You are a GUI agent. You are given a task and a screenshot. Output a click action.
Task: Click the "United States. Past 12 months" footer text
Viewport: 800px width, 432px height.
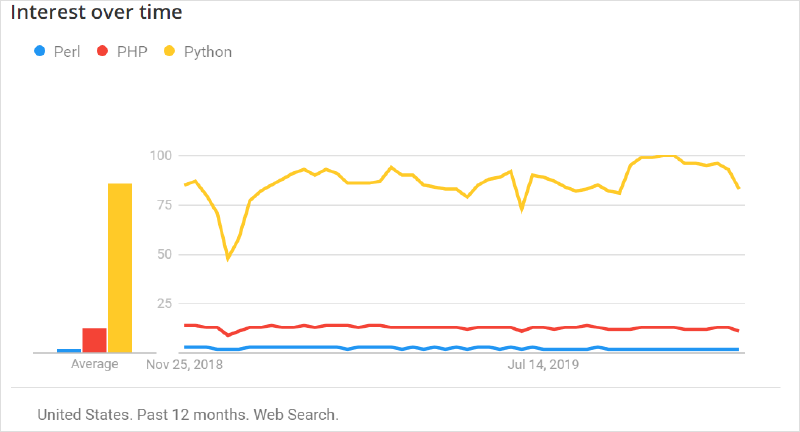187,413
